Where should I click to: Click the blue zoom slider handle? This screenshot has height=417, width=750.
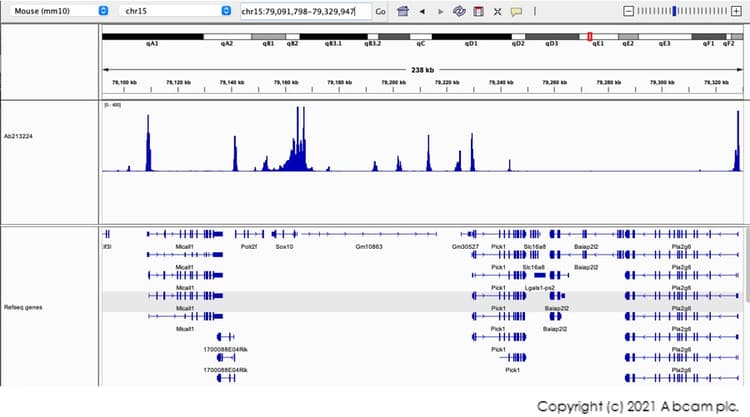click(x=676, y=10)
